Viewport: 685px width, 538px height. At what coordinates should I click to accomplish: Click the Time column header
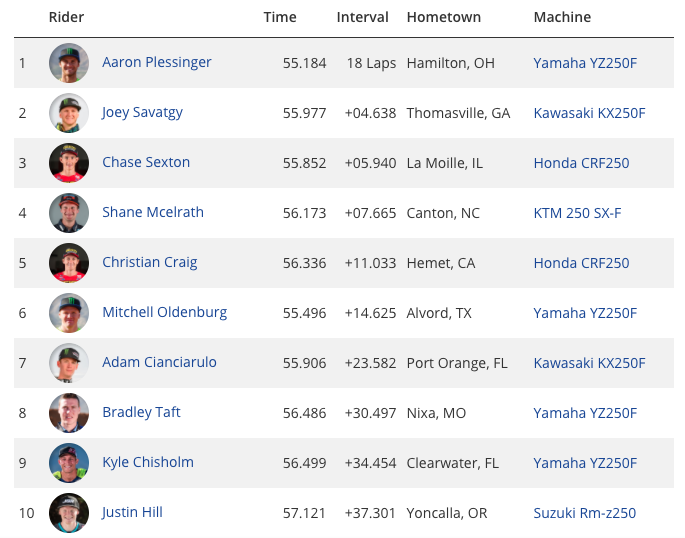(280, 17)
